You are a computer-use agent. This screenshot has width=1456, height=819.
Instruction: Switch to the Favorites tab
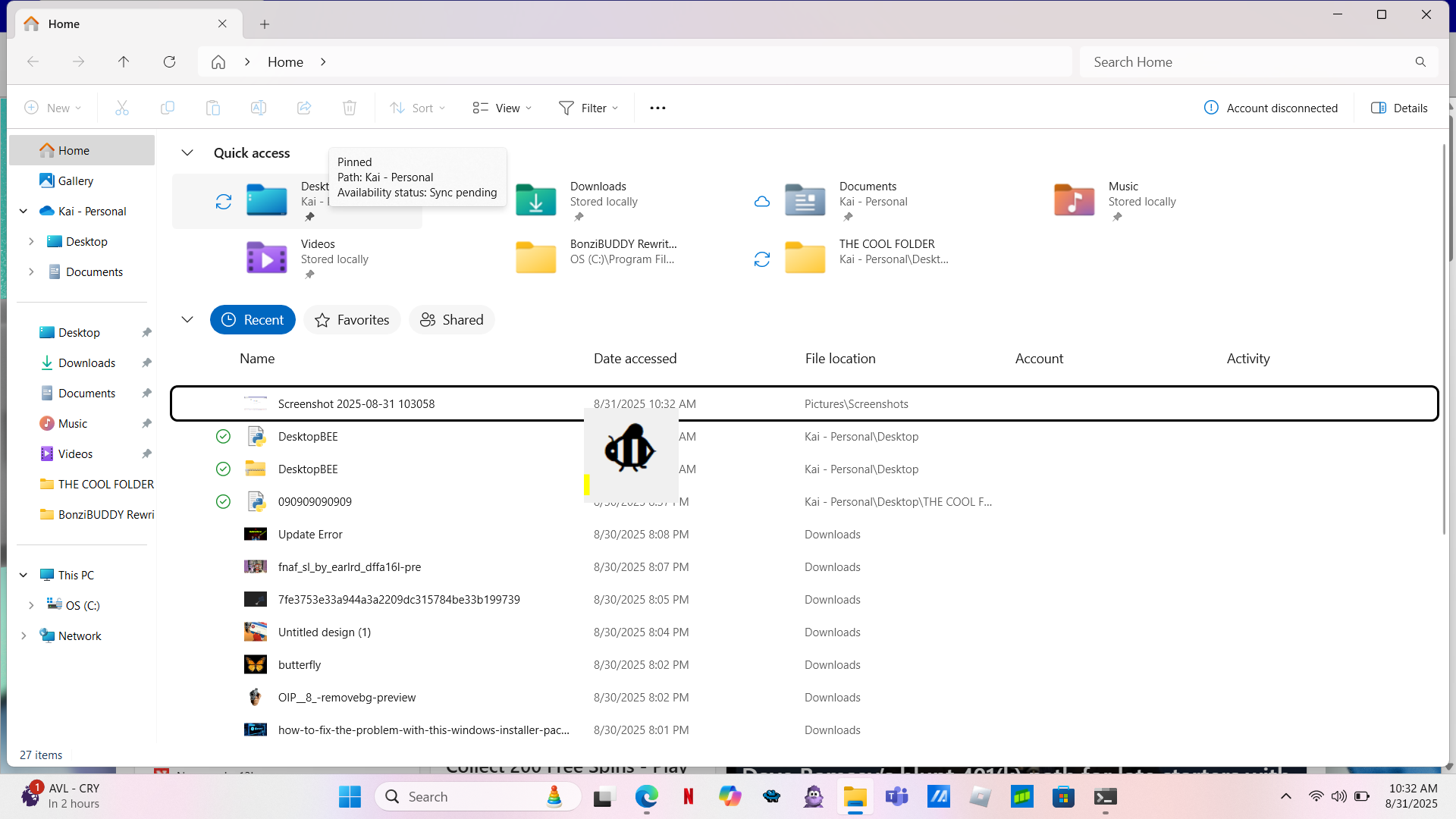coord(352,320)
